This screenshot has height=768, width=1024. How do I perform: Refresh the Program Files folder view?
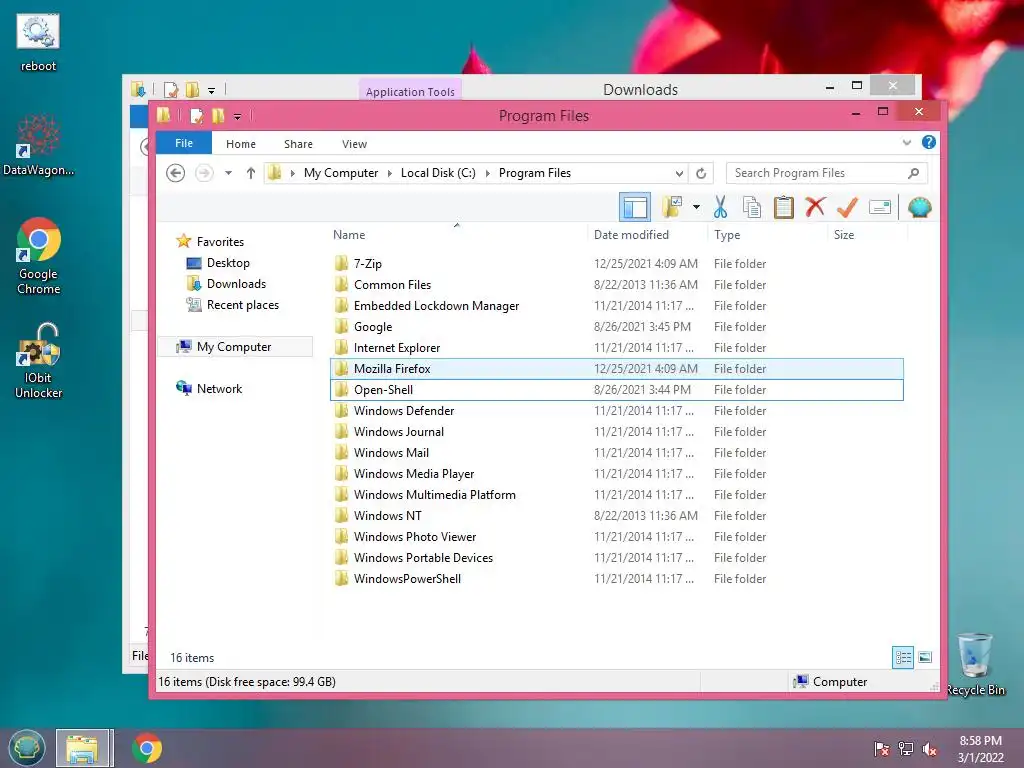tap(701, 173)
